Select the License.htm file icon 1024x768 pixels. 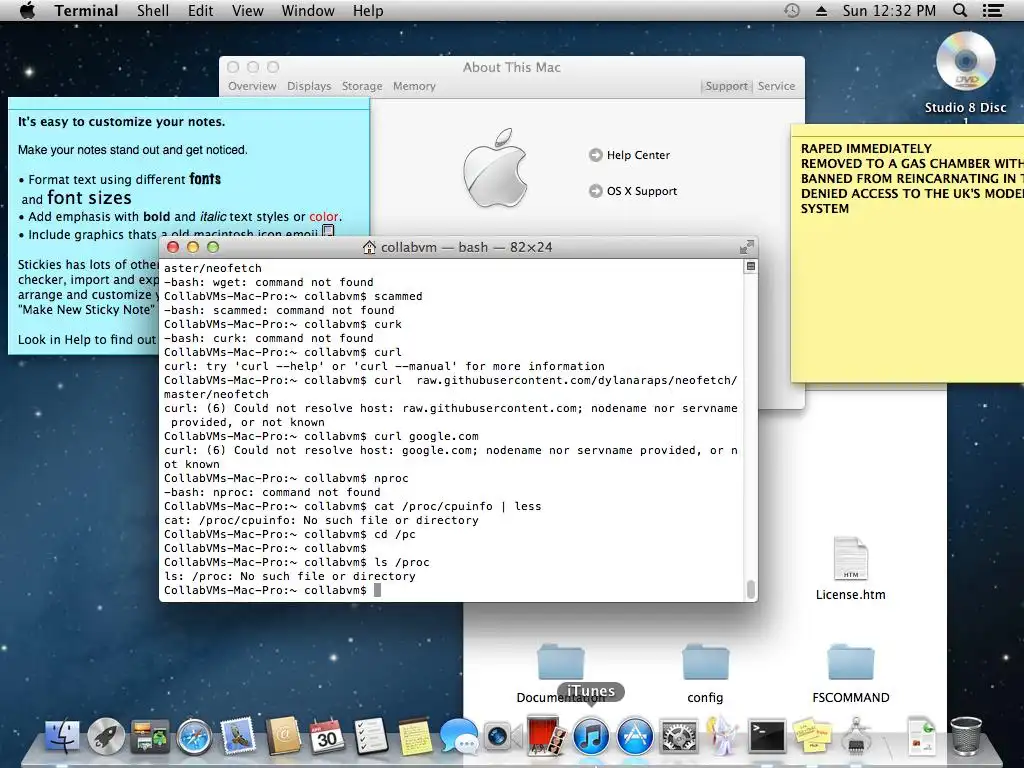[850, 558]
